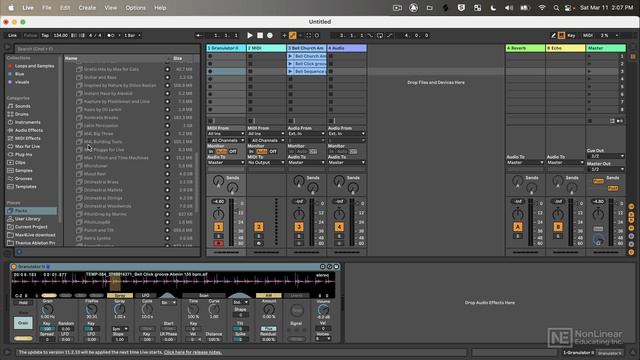The width and height of the screenshot is (640, 360).
Task: Adjust Granulator Volume knob
Action: [x=323, y=310]
